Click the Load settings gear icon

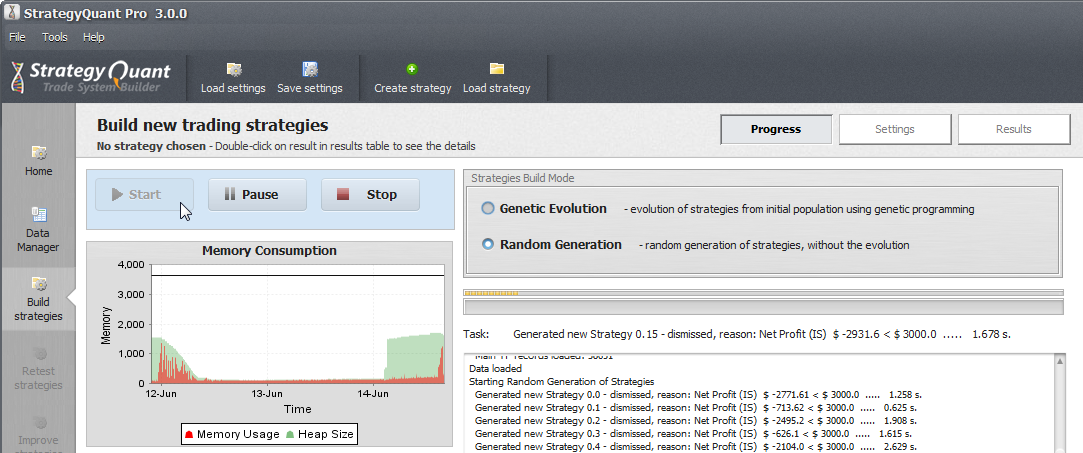(x=233, y=70)
